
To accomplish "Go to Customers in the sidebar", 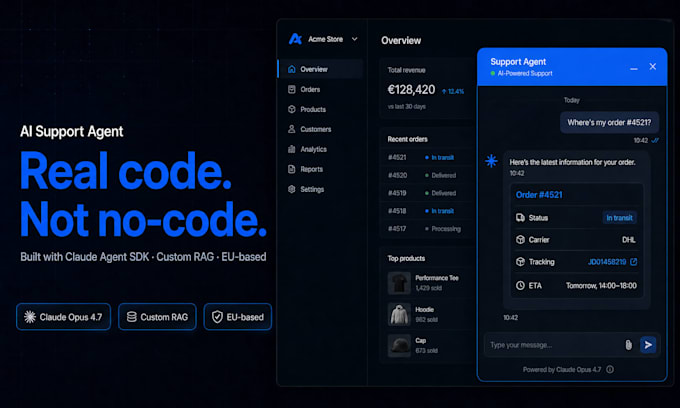I will [320, 129].
